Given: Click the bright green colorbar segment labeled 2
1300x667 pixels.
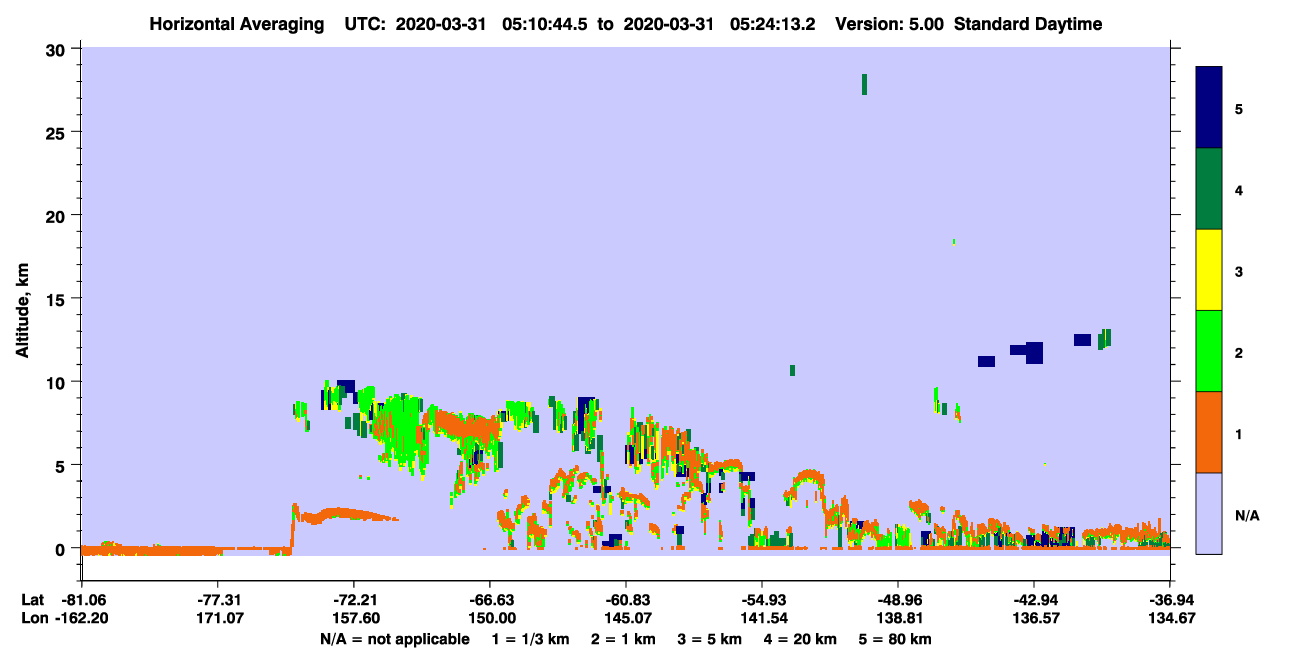Looking at the screenshot, I should (x=1209, y=351).
